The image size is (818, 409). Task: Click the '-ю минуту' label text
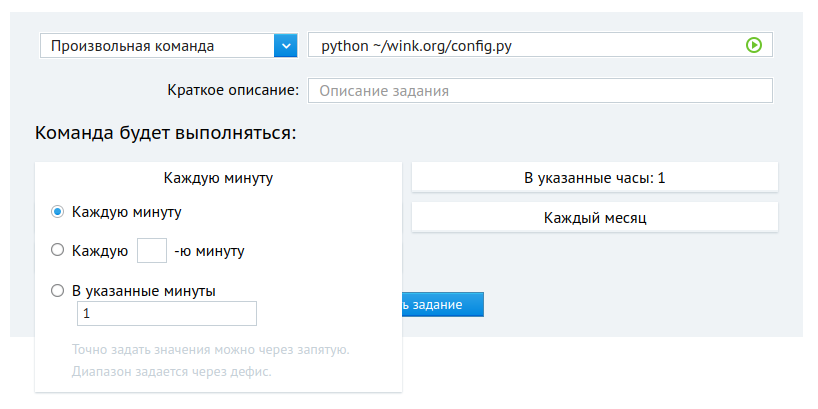[208, 251]
